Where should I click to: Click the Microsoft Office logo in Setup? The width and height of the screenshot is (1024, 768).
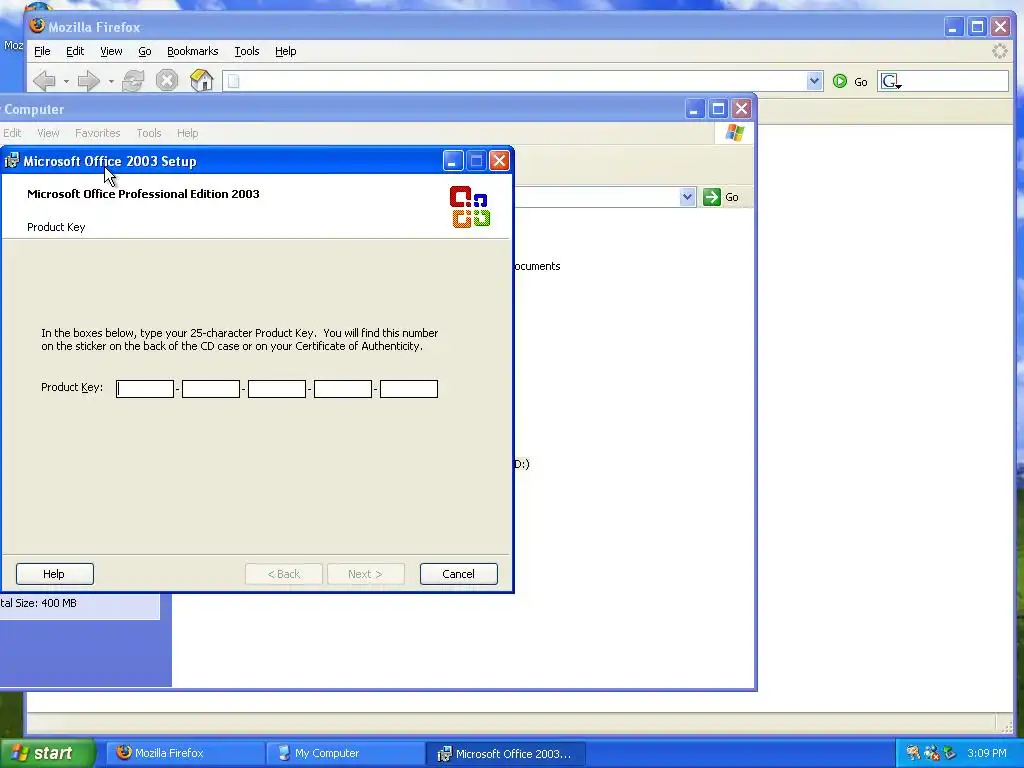point(470,206)
